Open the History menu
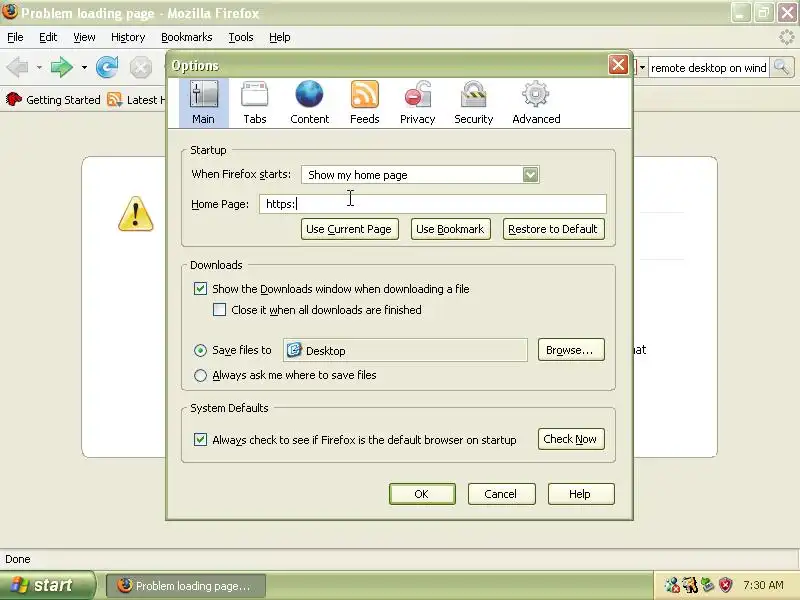800x600 pixels. pyautogui.click(x=128, y=37)
